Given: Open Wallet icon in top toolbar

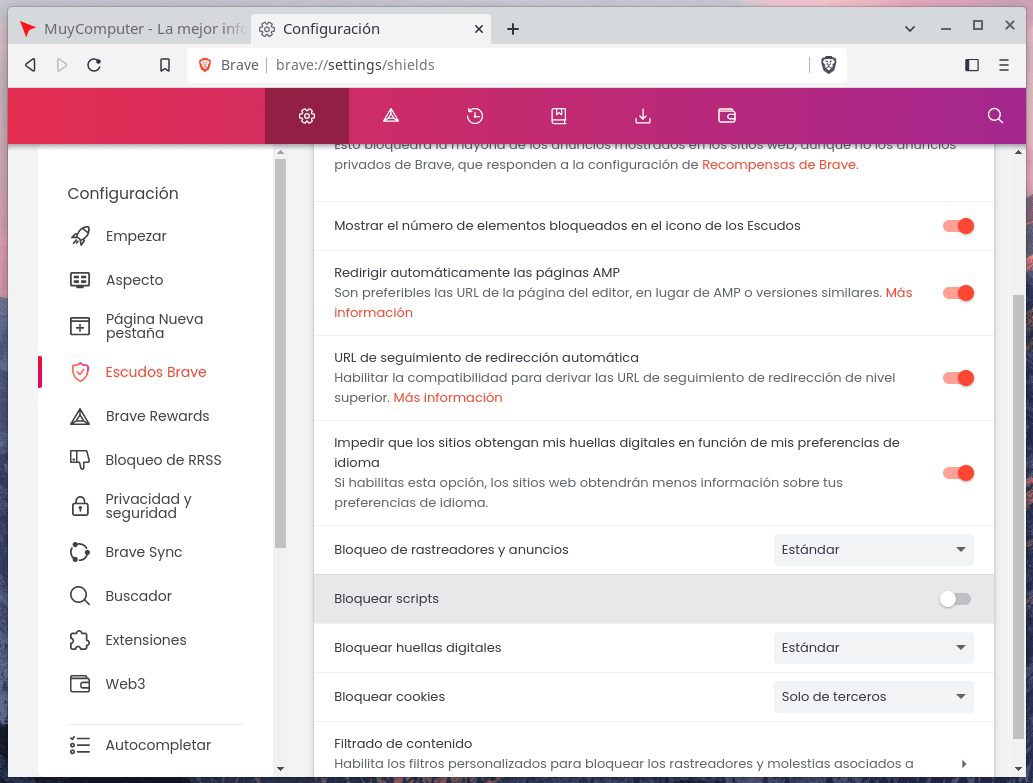Looking at the screenshot, I should [x=727, y=116].
